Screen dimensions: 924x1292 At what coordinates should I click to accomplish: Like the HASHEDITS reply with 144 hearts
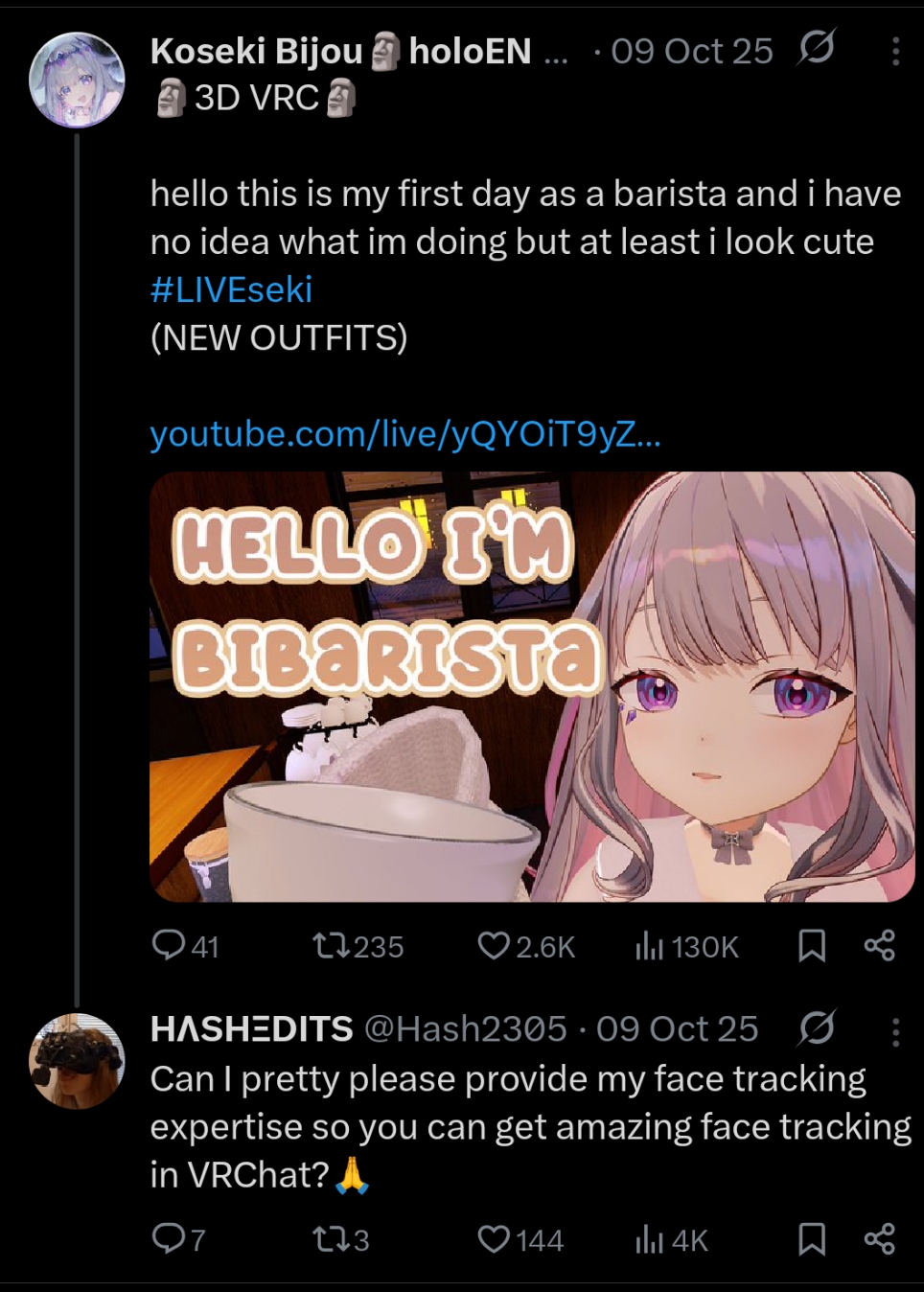click(494, 1239)
